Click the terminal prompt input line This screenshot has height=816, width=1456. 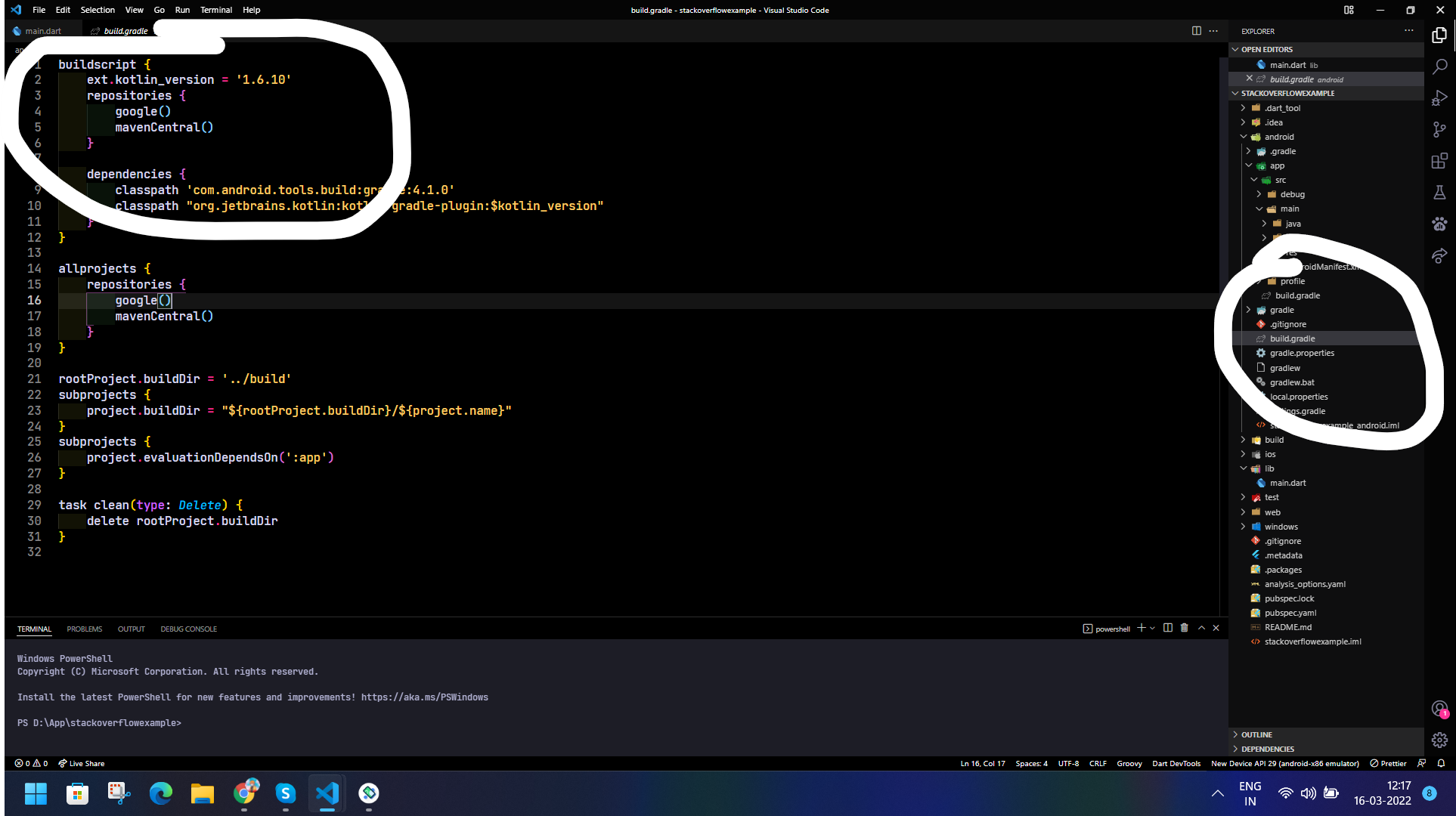99,723
